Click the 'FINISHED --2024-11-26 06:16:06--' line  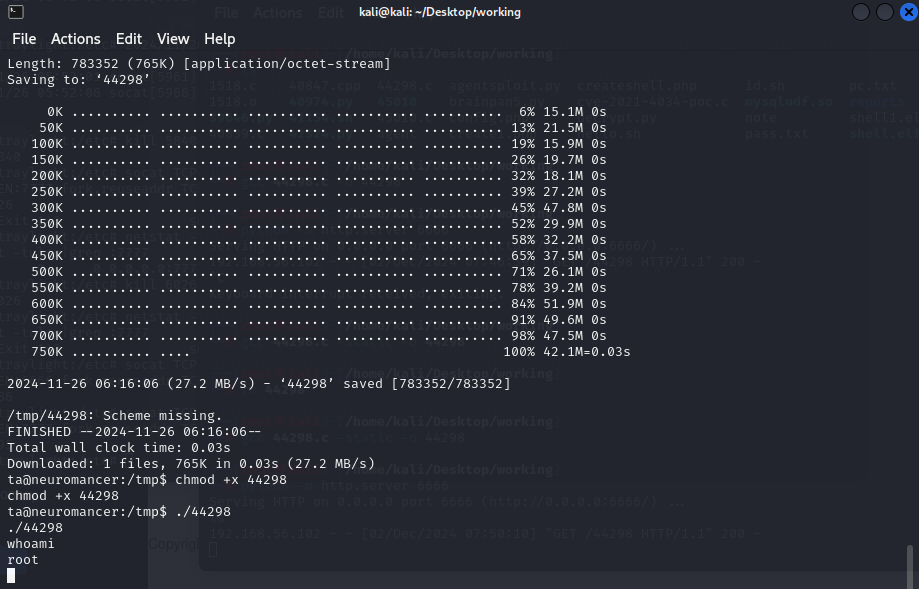tap(134, 431)
